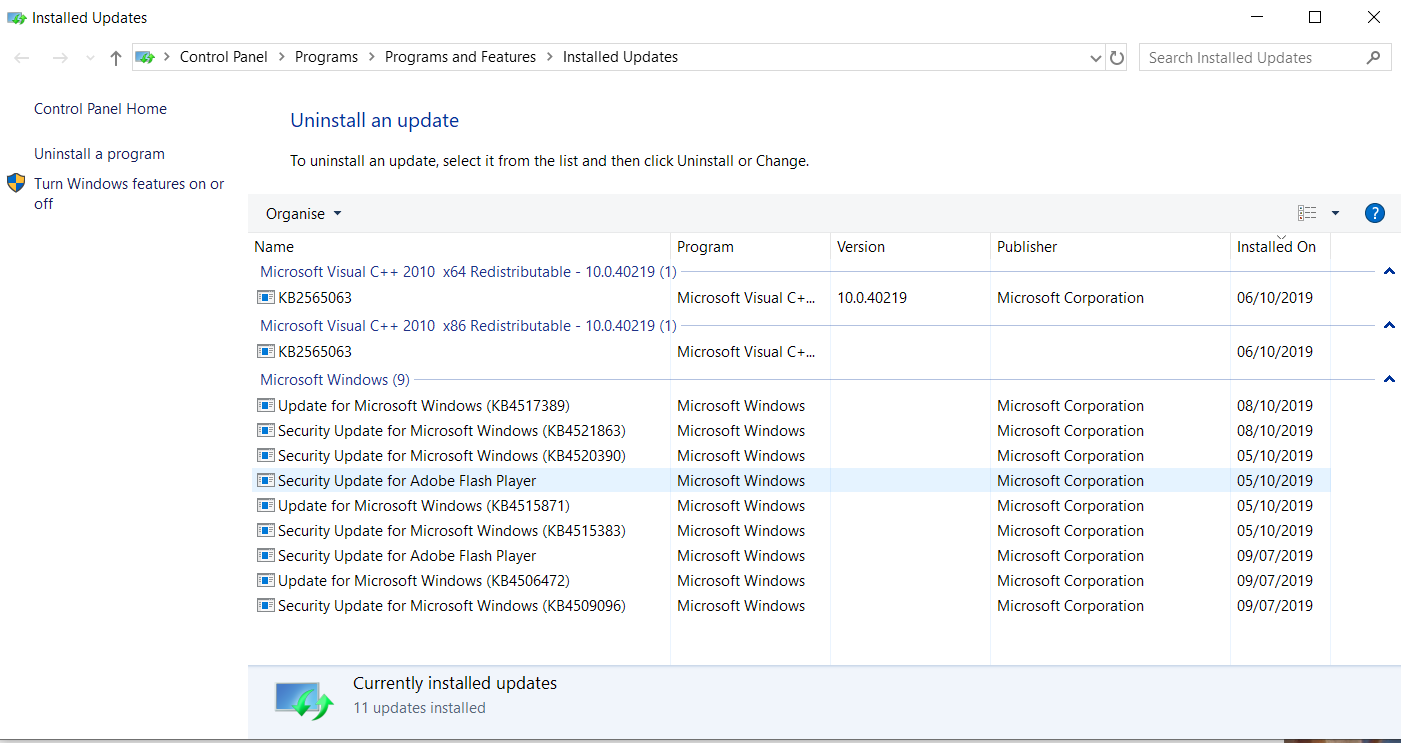The image size is (1401, 743).
Task: Select Update for Microsoft Windows (KB4506472)
Action: click(424, 581)
